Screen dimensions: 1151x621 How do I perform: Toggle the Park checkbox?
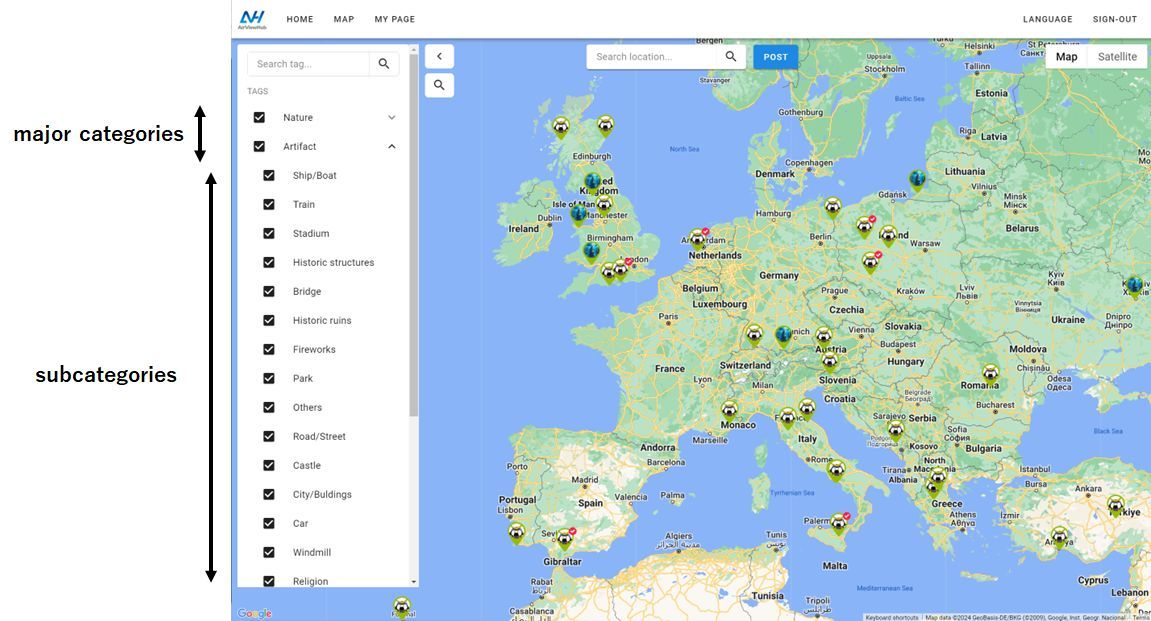coord(269,378)
